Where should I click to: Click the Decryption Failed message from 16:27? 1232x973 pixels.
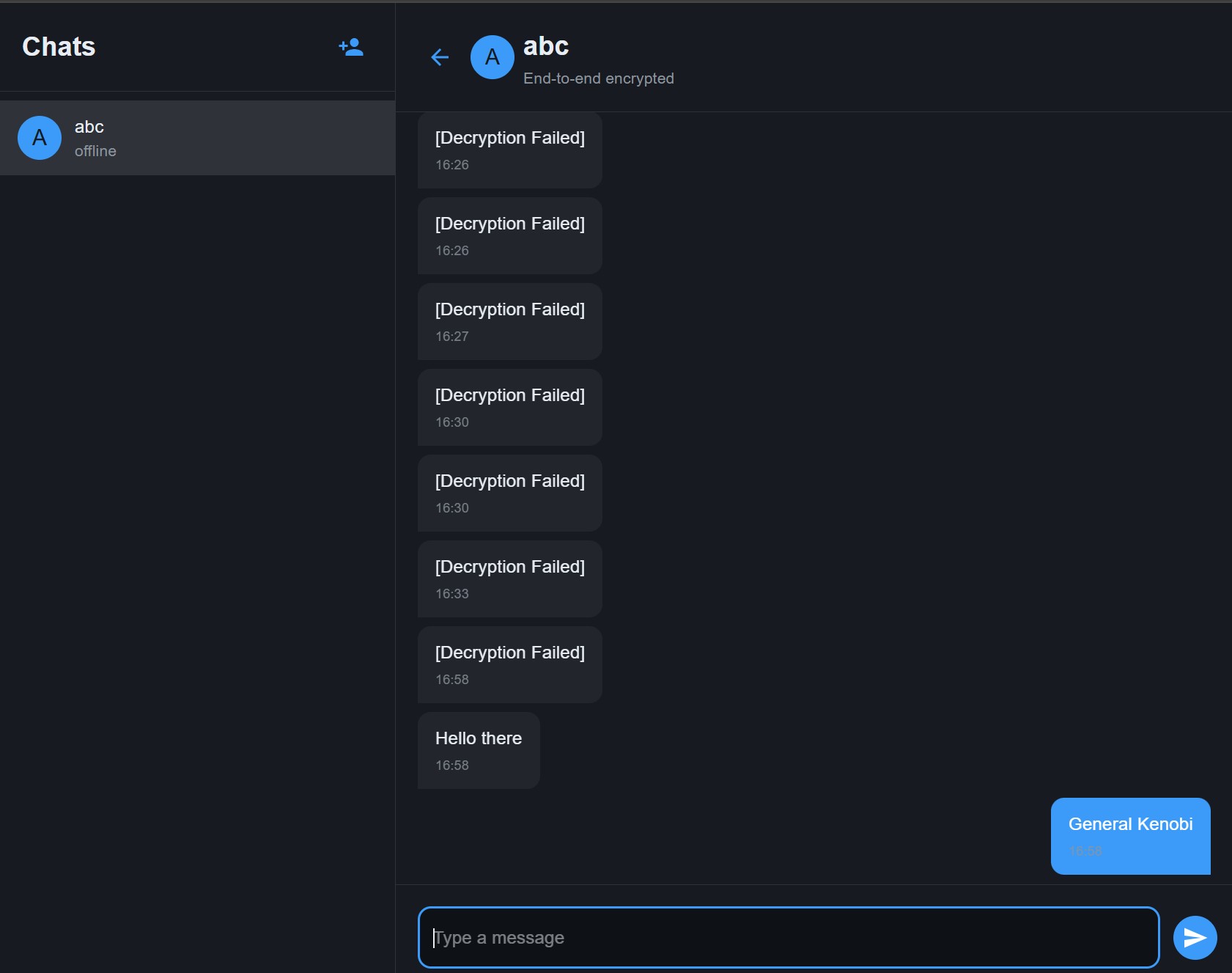509,321
